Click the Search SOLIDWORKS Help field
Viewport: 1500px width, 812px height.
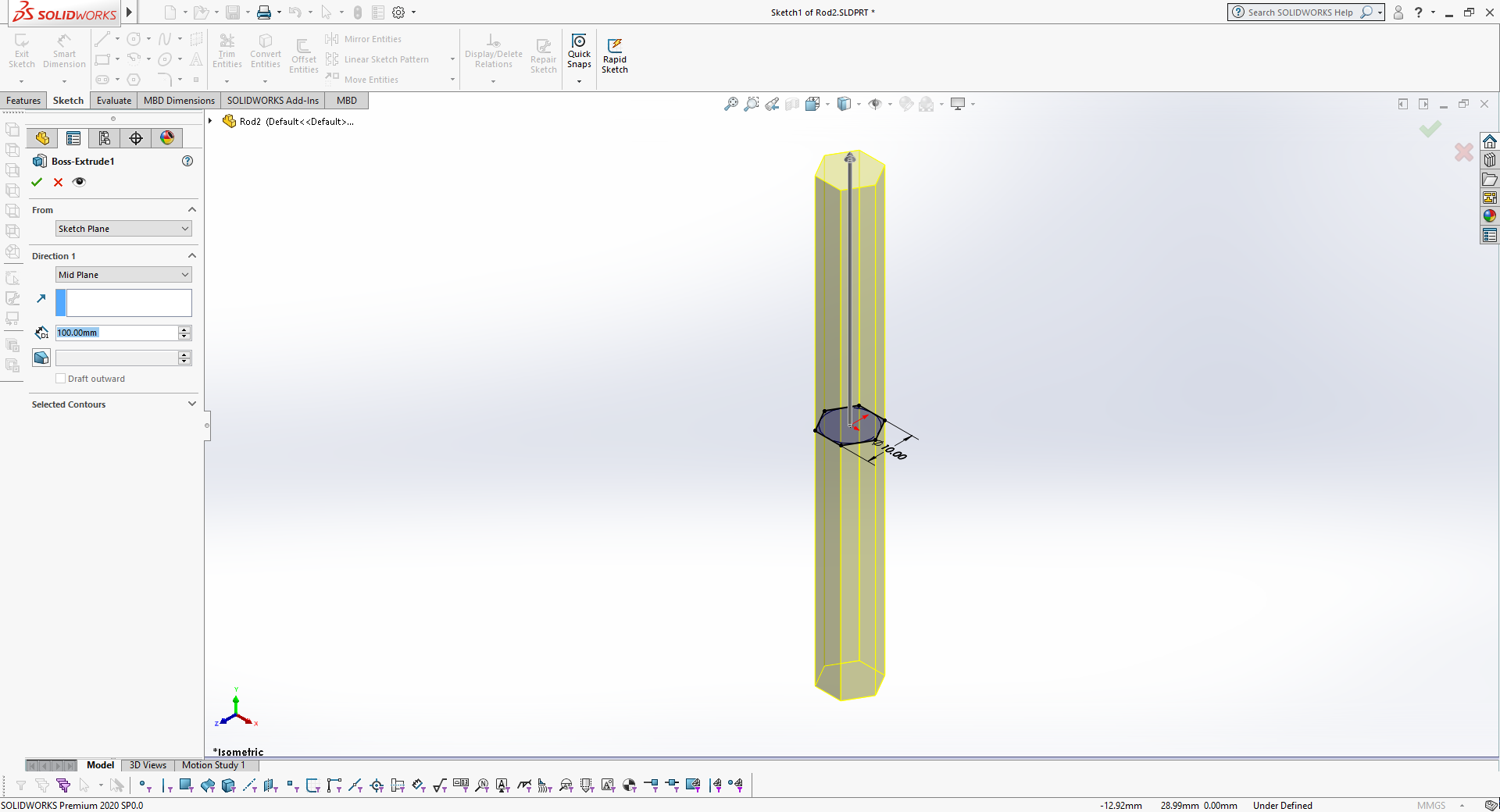1300,12
